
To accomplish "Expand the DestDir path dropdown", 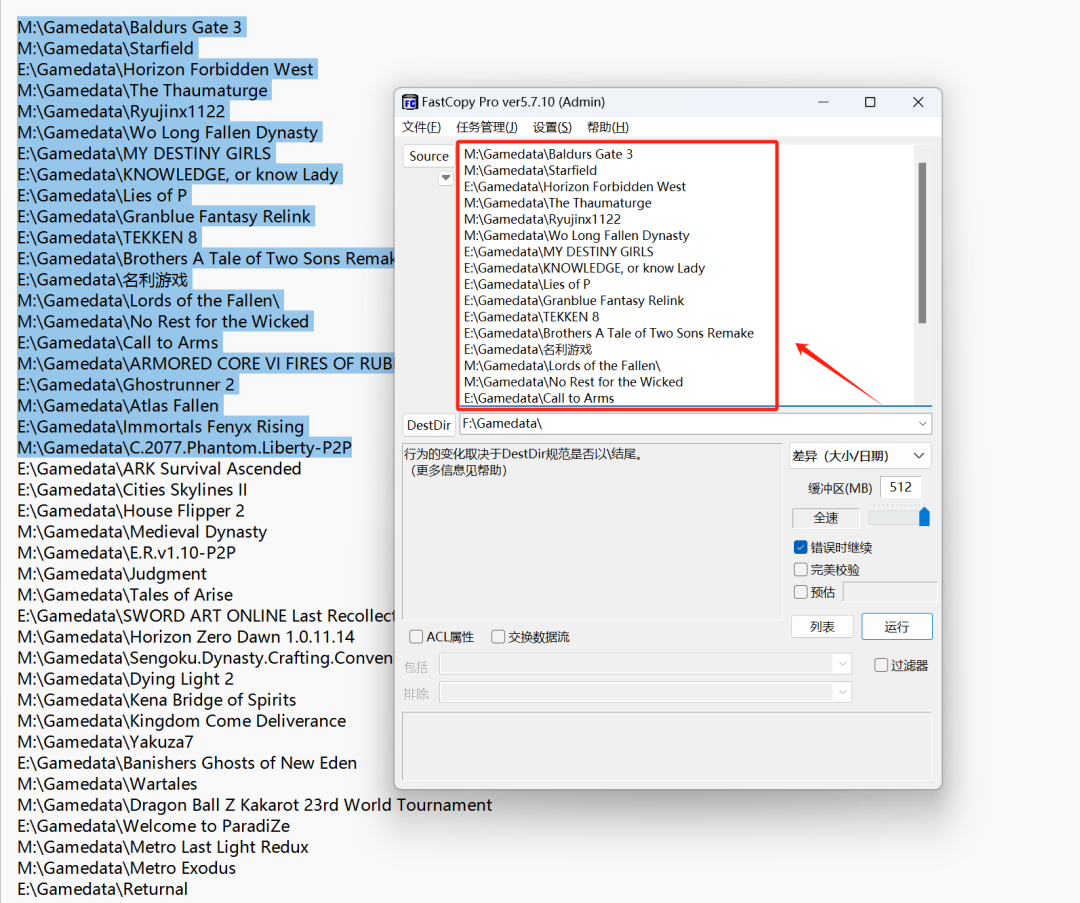I will pos(922,424).
